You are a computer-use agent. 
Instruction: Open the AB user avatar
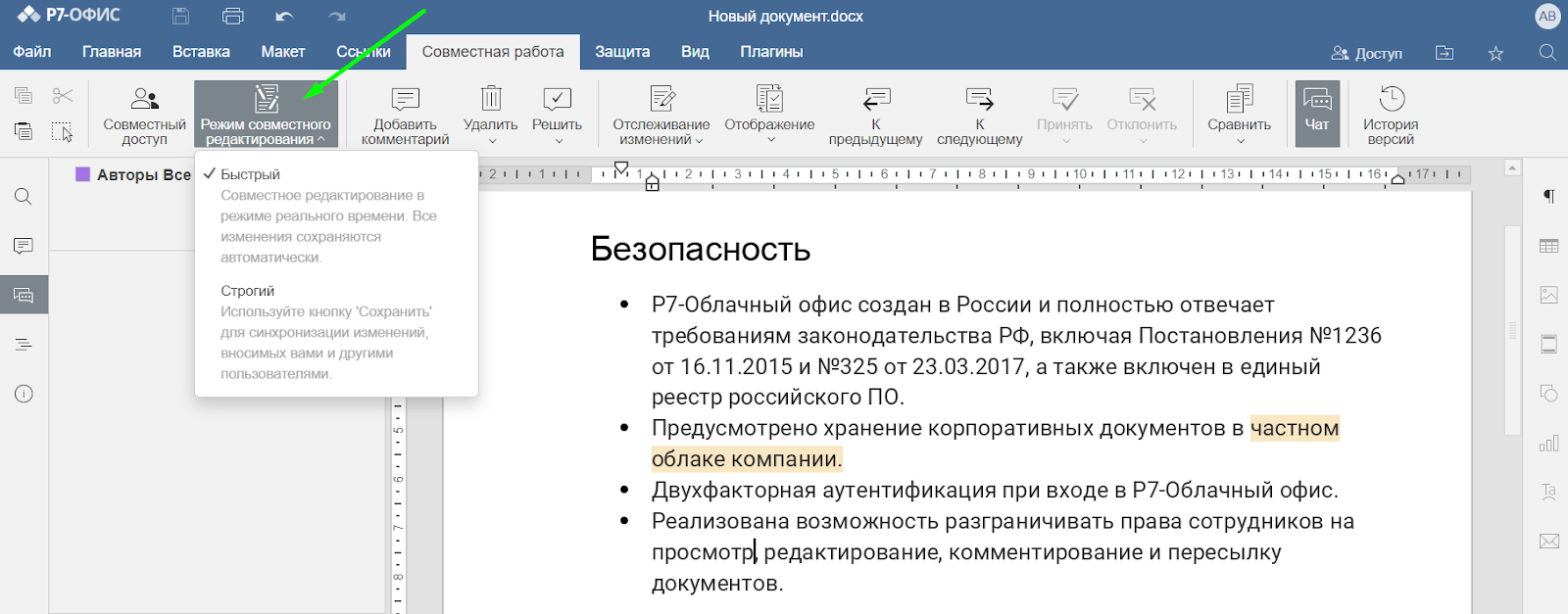click(x=1547, y=16)
